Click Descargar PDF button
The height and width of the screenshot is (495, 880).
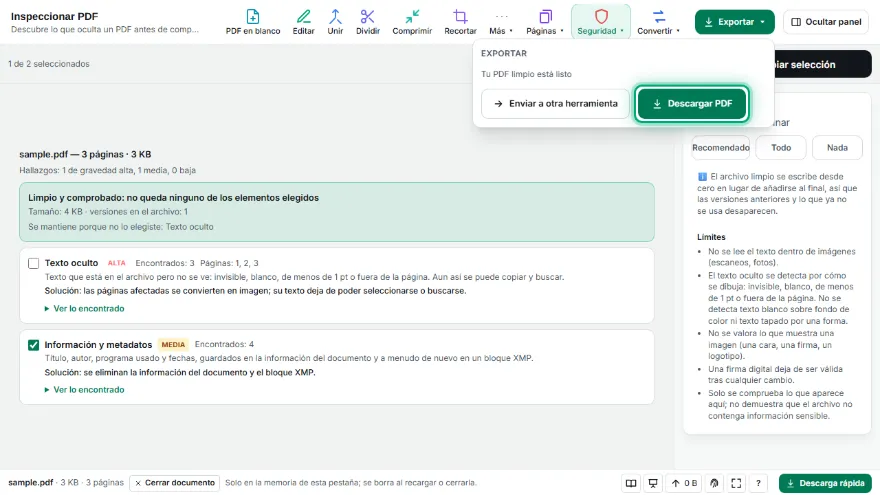(692, 103)
